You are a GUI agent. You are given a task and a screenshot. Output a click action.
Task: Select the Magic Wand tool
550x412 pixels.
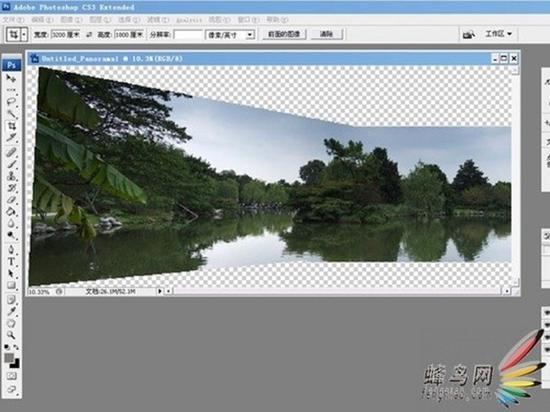point(11,114)
